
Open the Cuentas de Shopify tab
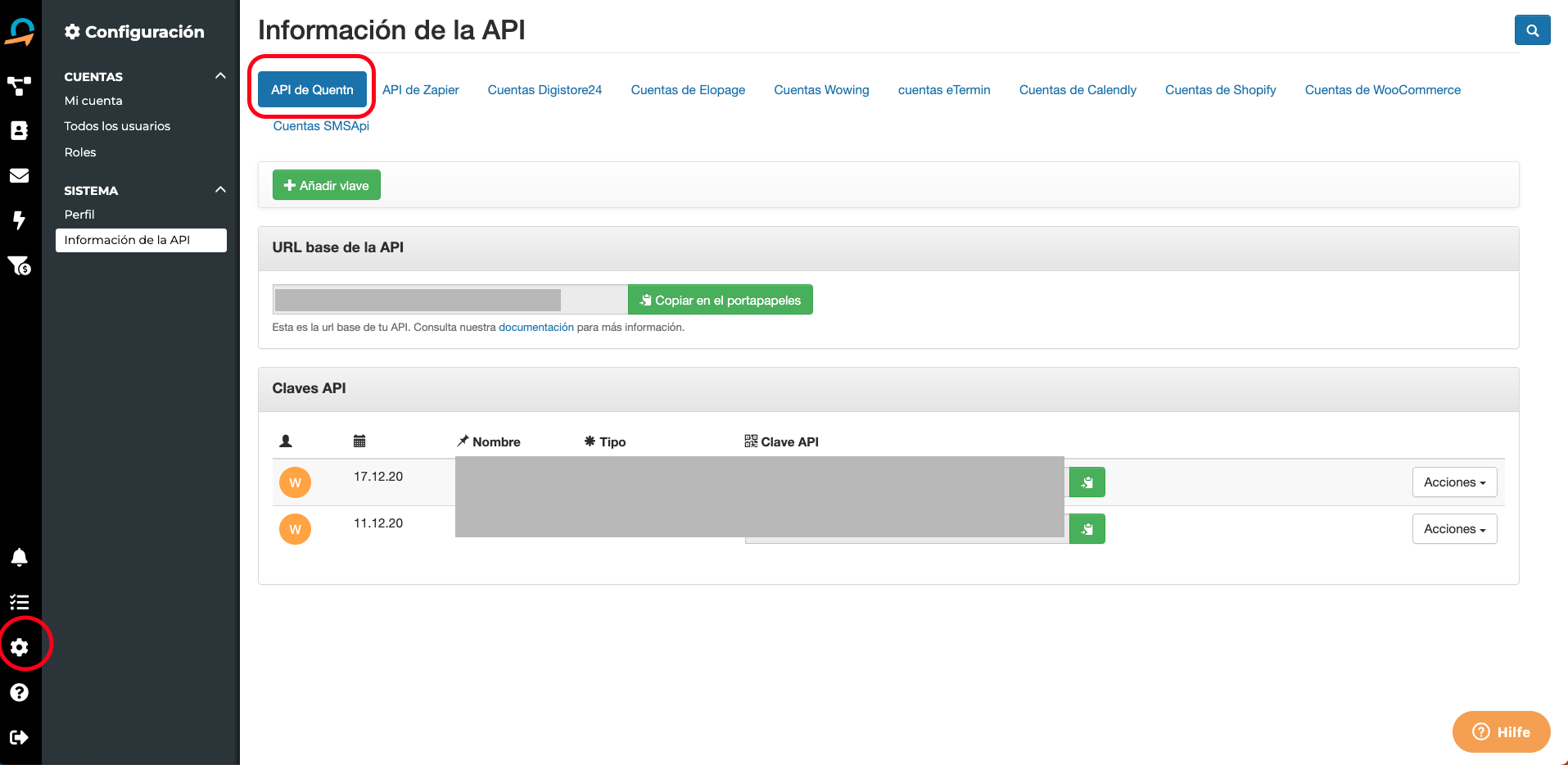point(1220,89)
